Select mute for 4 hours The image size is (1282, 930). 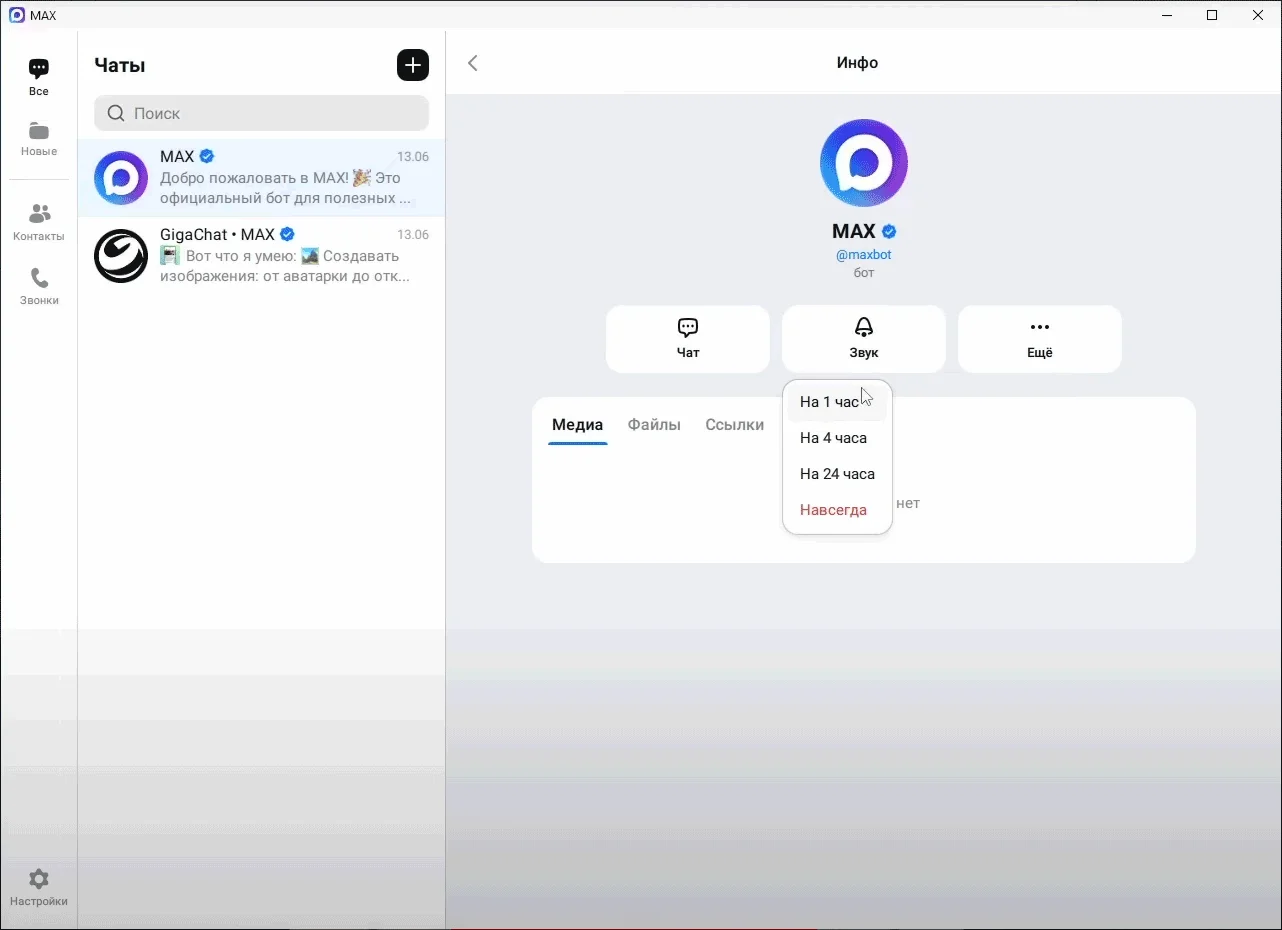(x=833, y=438)
